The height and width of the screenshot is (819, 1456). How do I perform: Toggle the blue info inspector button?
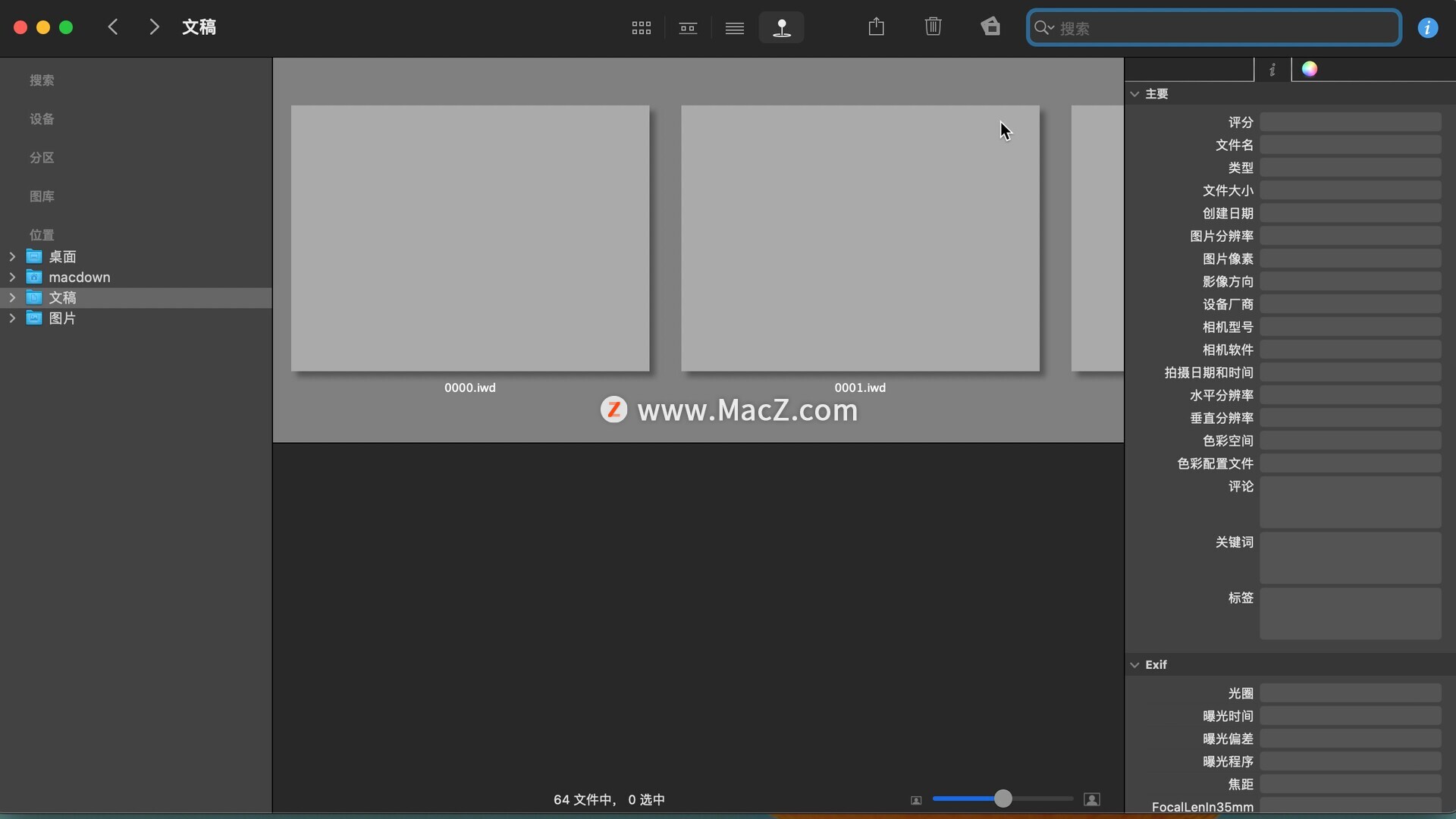(1428, 28)
